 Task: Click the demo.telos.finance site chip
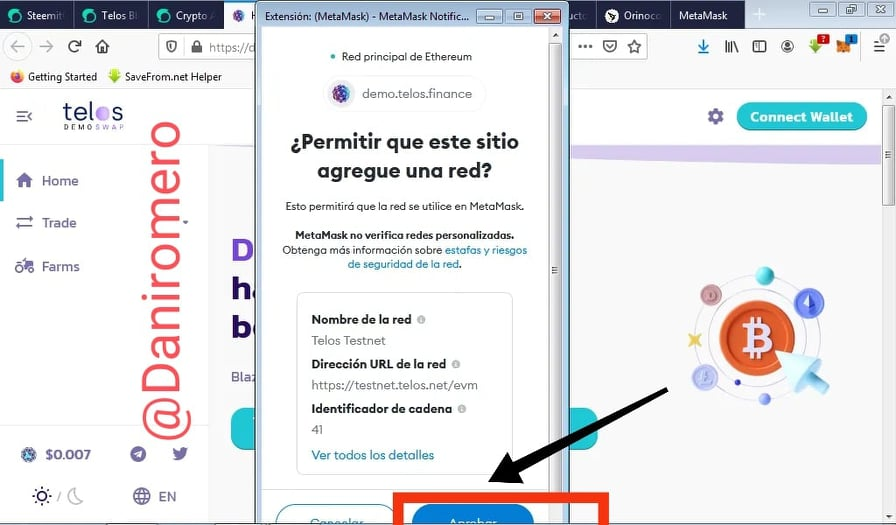pyautogui.click(x=405, y=94)
